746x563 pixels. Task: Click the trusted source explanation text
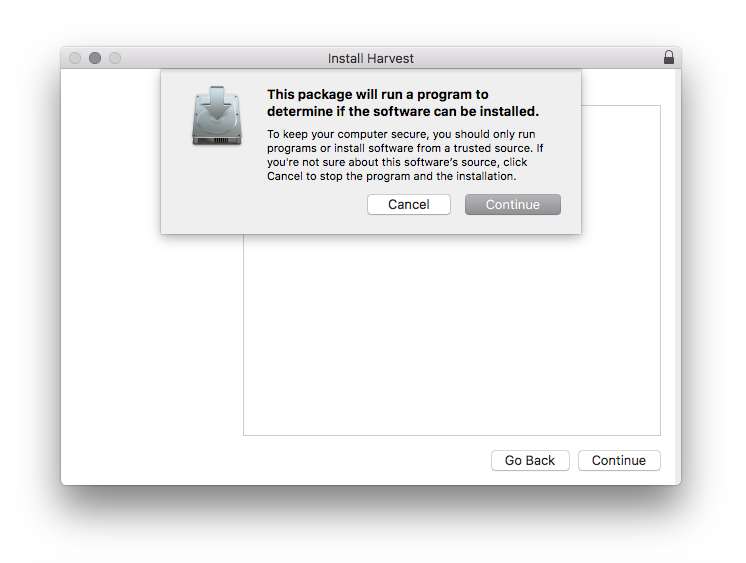(x=405, y=155)
